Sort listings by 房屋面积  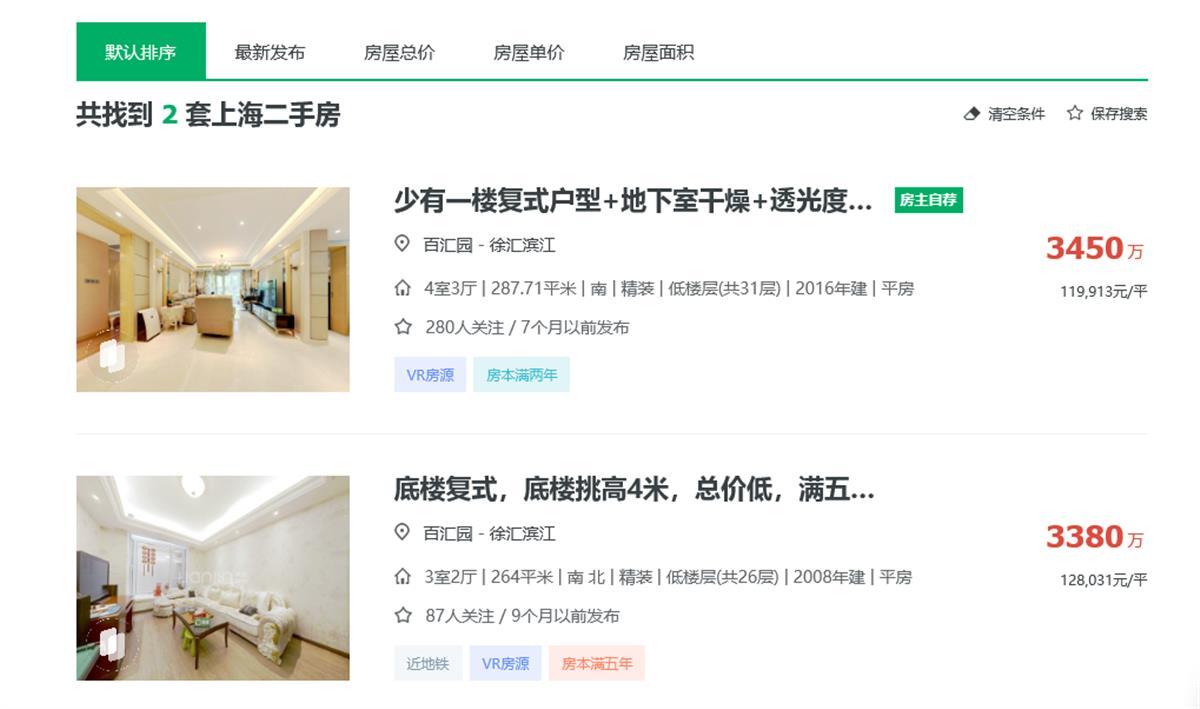click(658, 53)
